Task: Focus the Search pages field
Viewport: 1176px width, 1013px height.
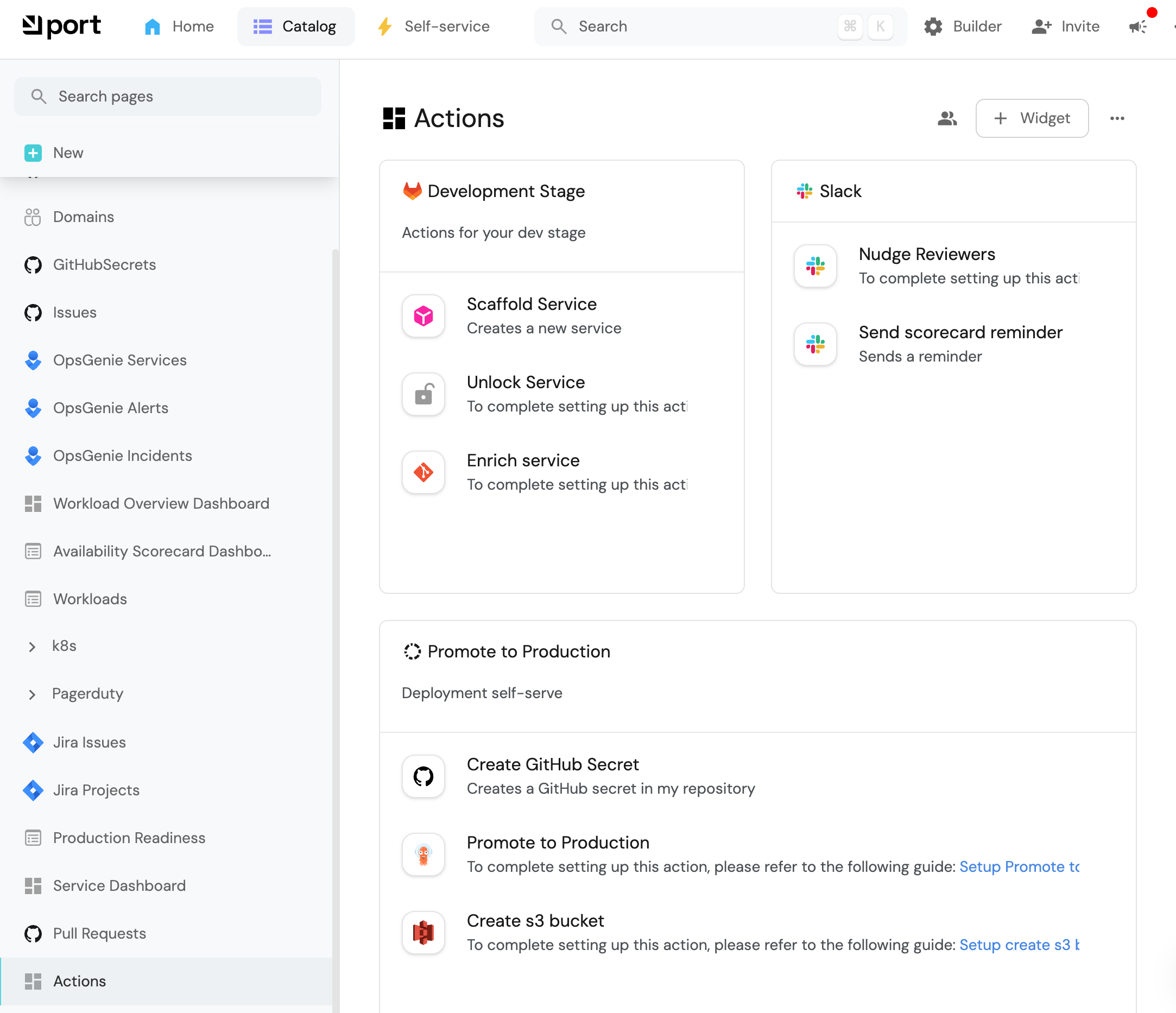Action: [x=168, y=97]
